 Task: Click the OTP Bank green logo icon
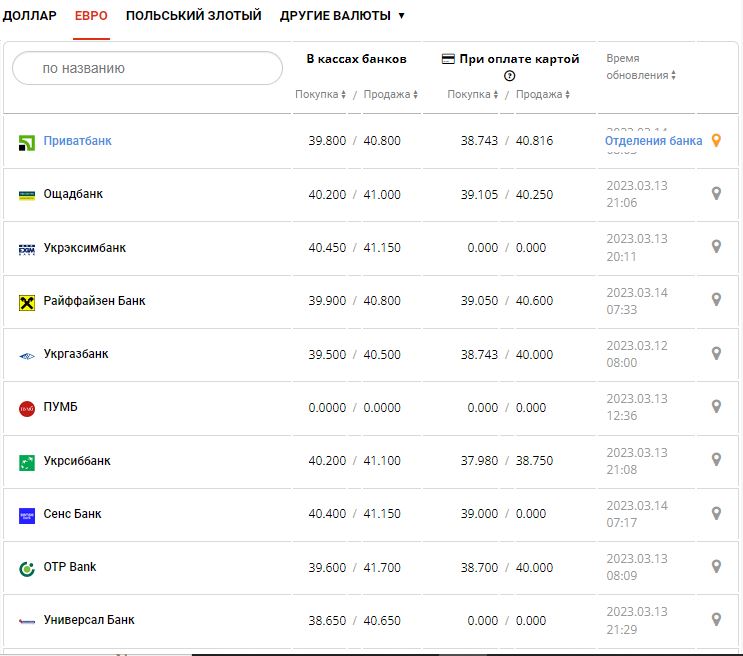[x=27, y=568]
